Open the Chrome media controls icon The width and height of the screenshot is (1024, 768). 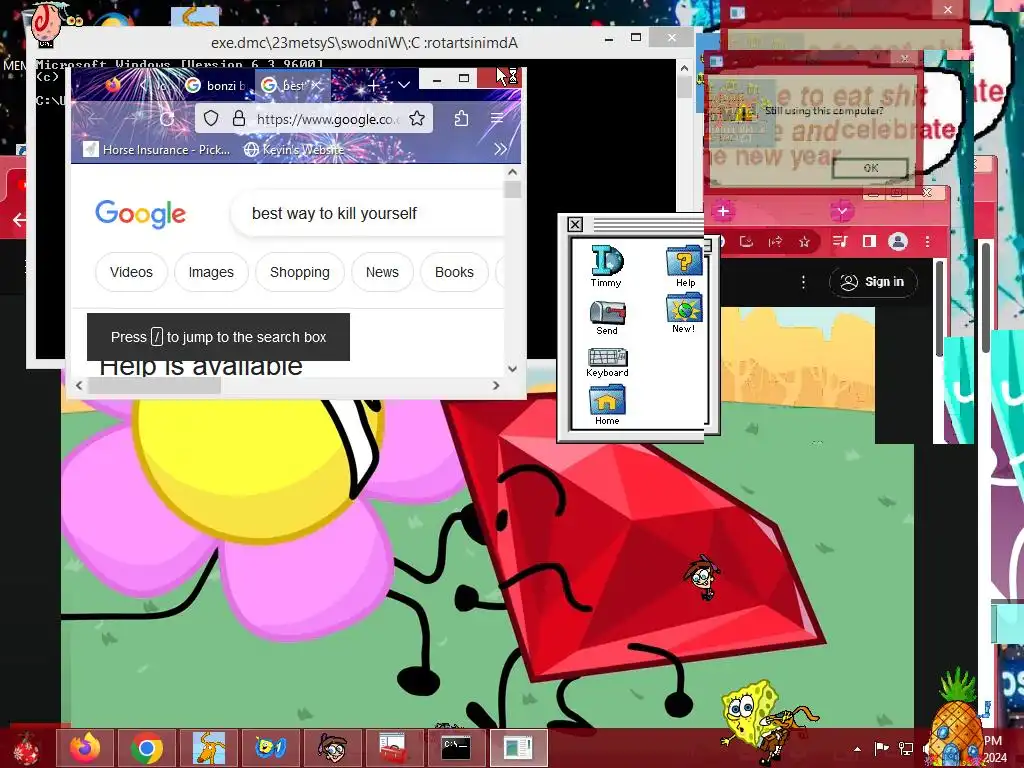click(x=840, y=242)
